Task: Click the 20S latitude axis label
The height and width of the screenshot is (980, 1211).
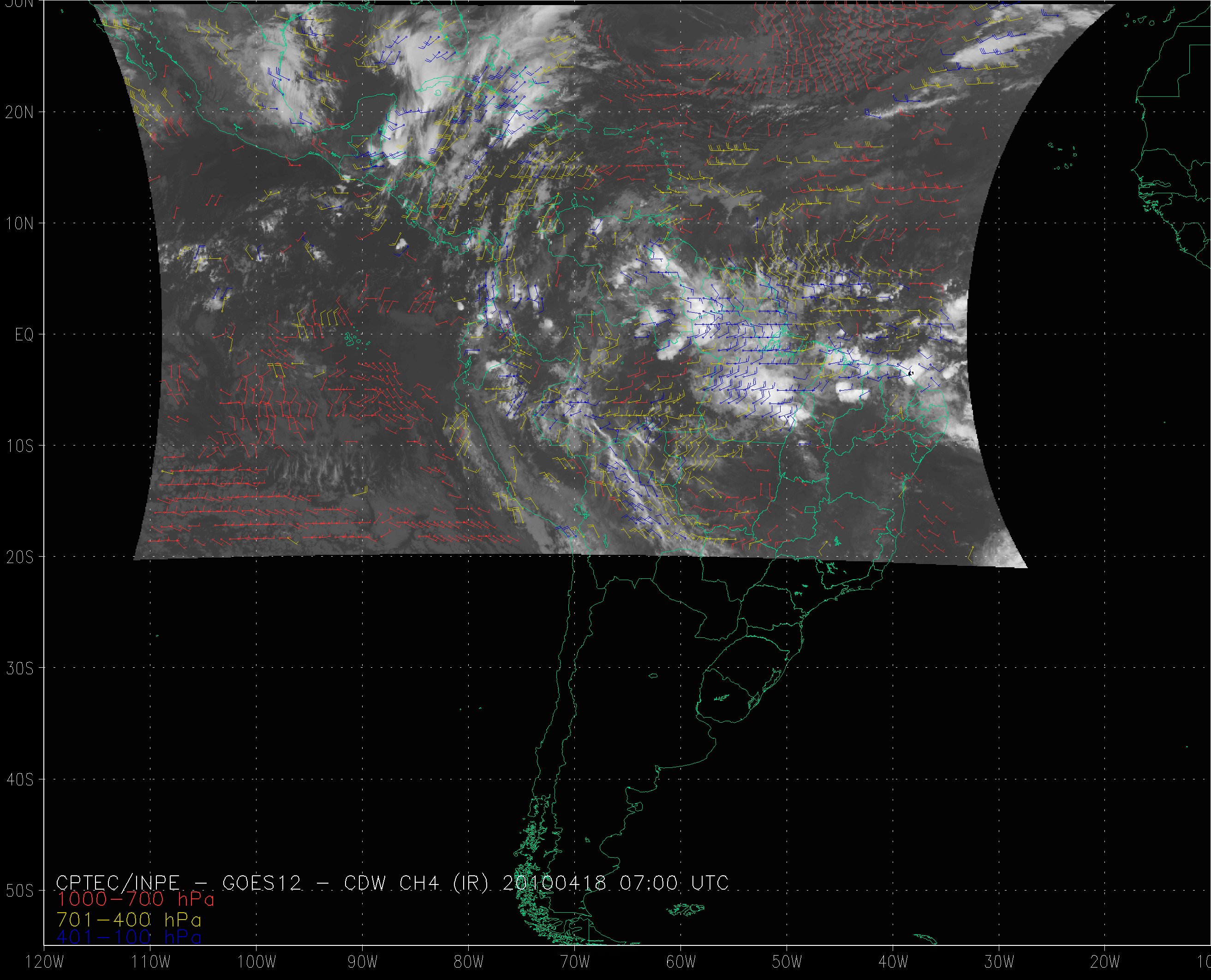Action: coord(20,557)
